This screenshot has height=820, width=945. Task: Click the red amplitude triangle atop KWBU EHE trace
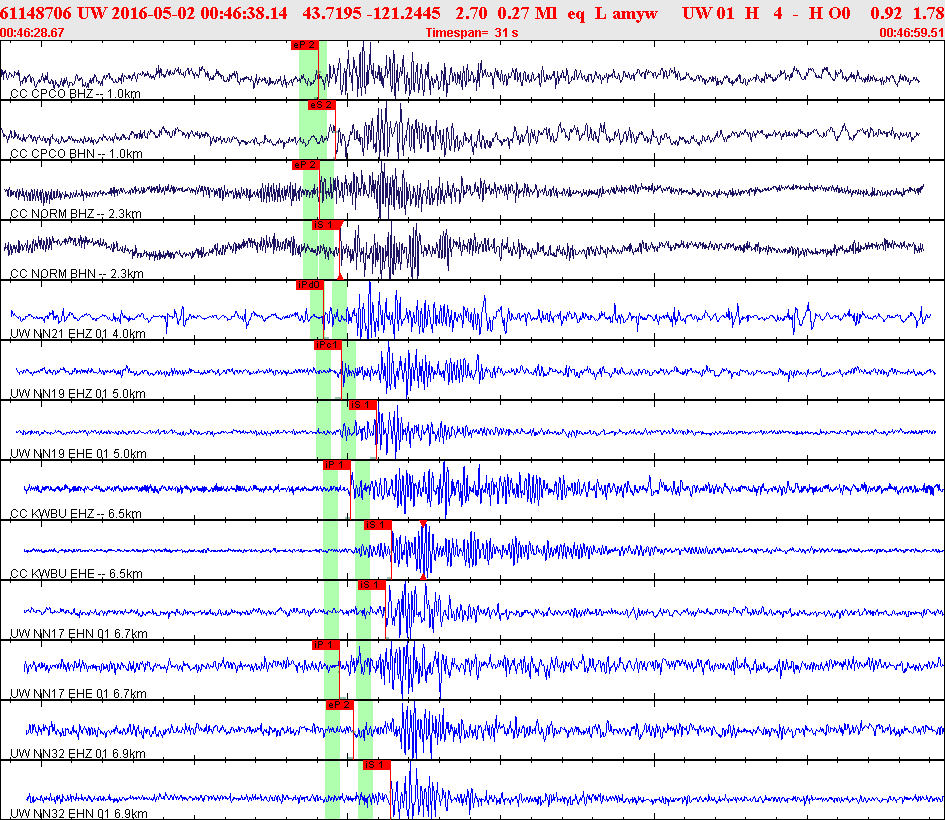[x=423, y=524]
